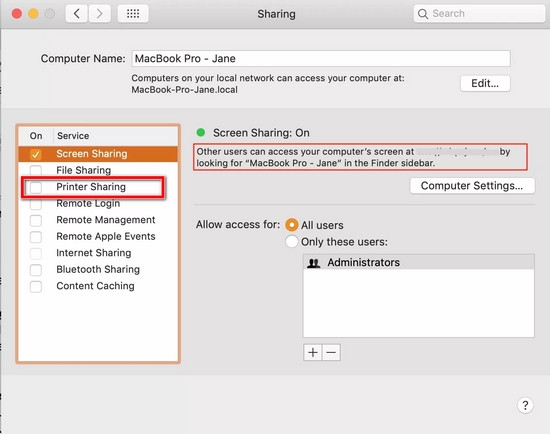Select the Administrators group entry

[x=418, y=262]
